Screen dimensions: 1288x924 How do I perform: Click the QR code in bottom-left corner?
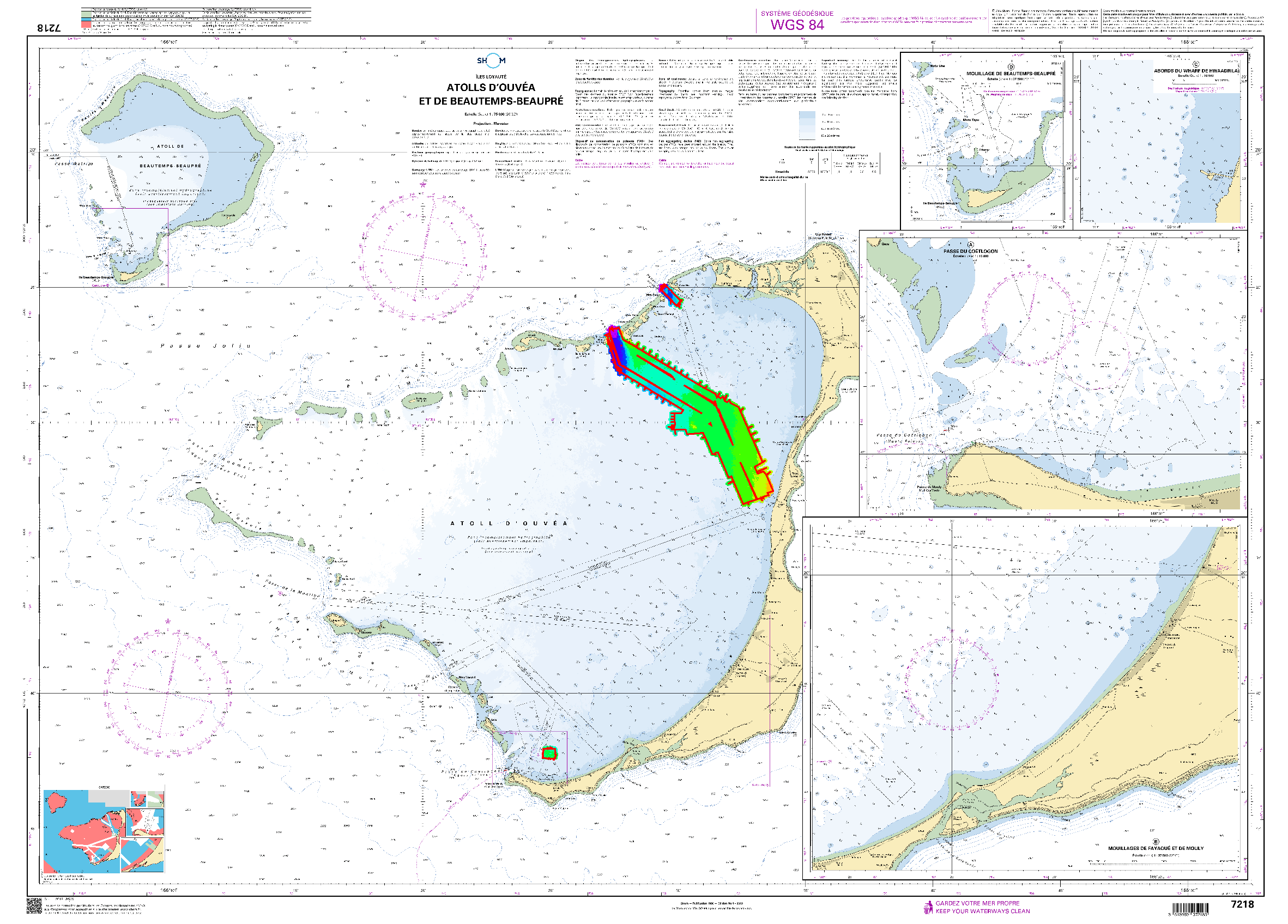pyautogui.click(x=34, y=905)
